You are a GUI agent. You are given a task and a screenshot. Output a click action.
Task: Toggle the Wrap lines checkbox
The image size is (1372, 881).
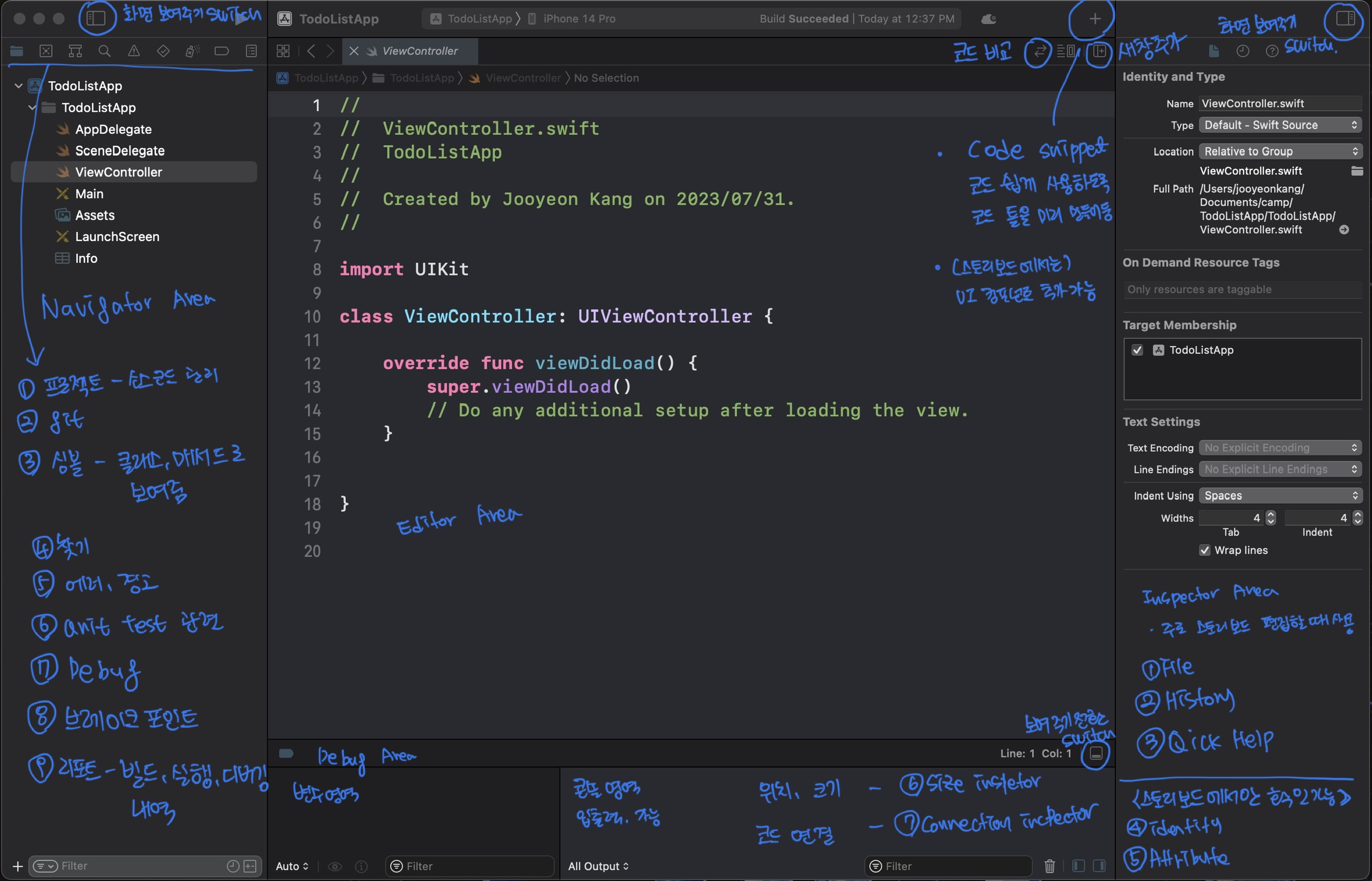point(1204,550)
